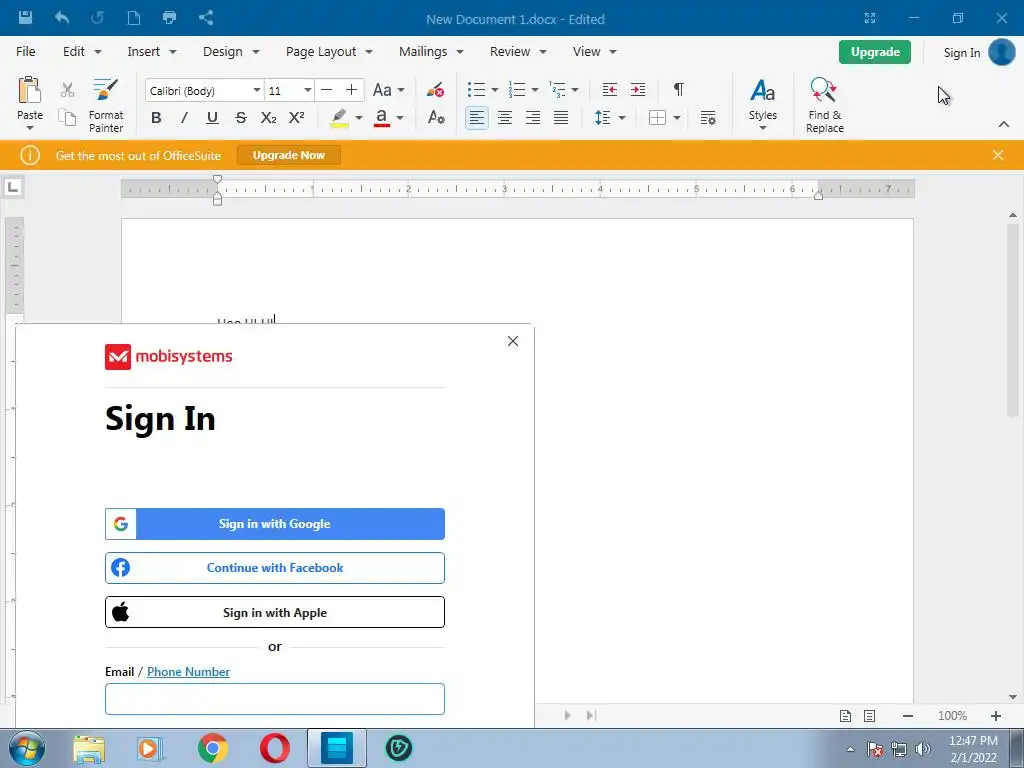Click Upgrade Now in orange banner
This screenshot has height=768, width=1024.
click(x=289, y=155)
